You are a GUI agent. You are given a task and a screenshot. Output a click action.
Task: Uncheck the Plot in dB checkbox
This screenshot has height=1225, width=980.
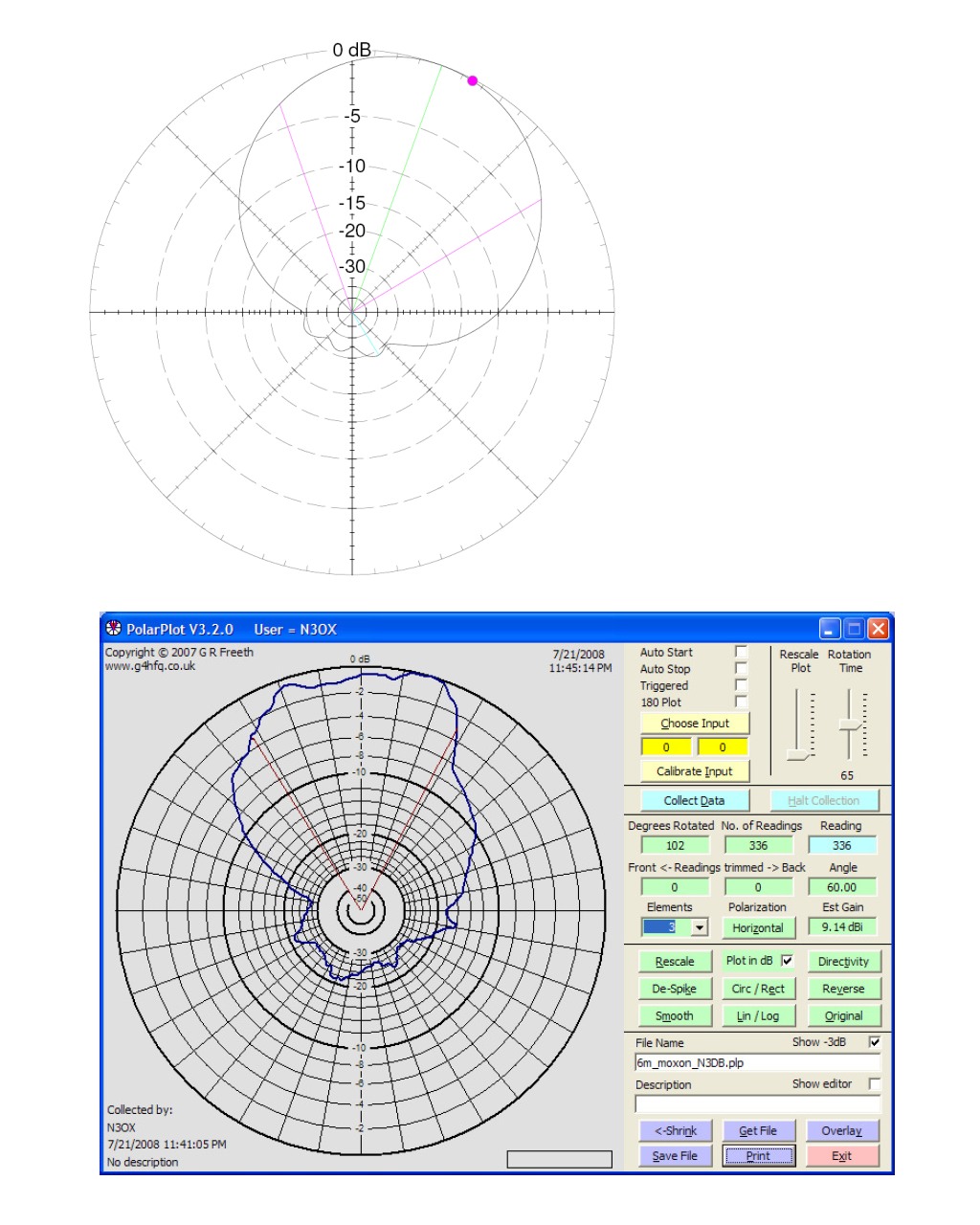click(x=788, y=961)
